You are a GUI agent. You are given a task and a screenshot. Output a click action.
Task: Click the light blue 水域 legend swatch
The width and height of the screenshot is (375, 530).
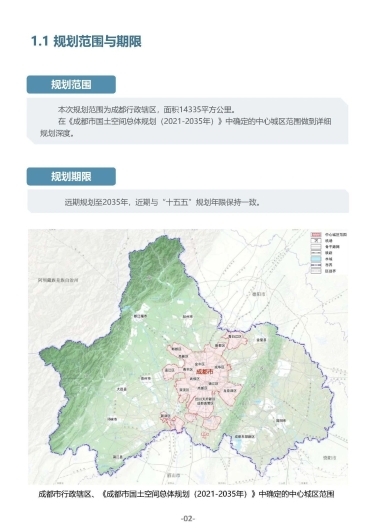[x=316, y=259]
